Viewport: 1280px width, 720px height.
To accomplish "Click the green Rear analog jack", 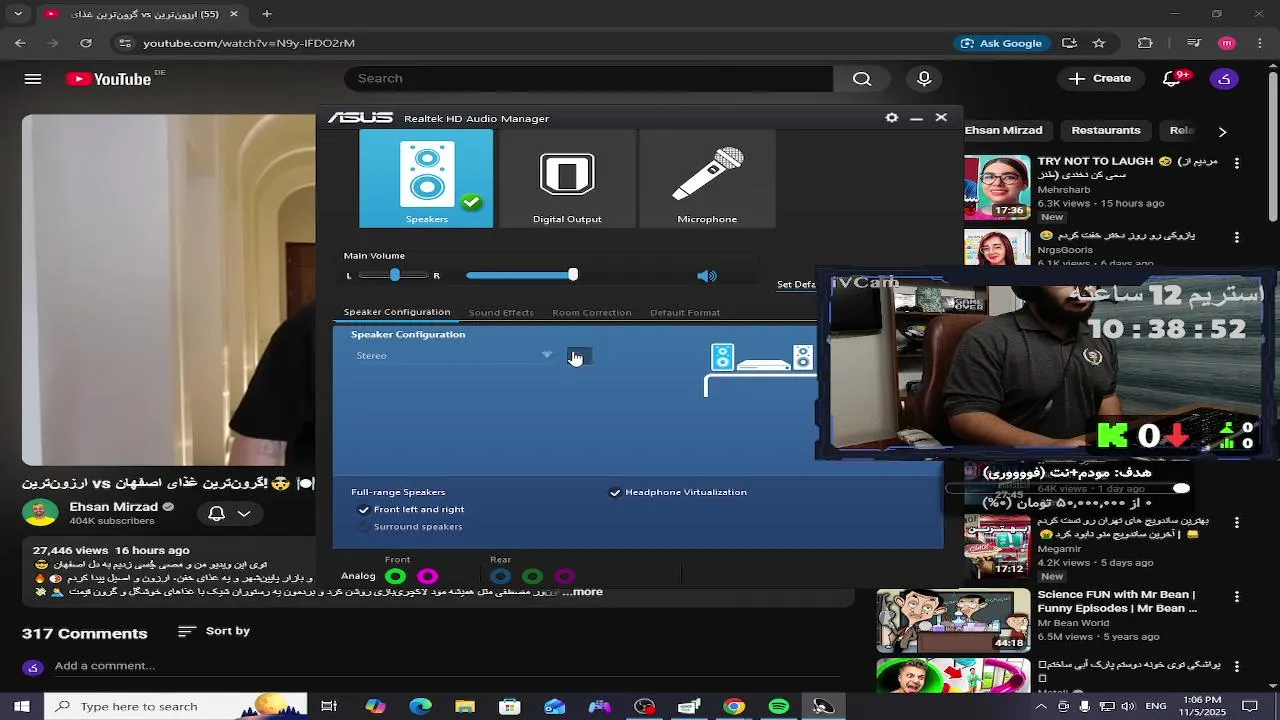I will pos(533,576).
